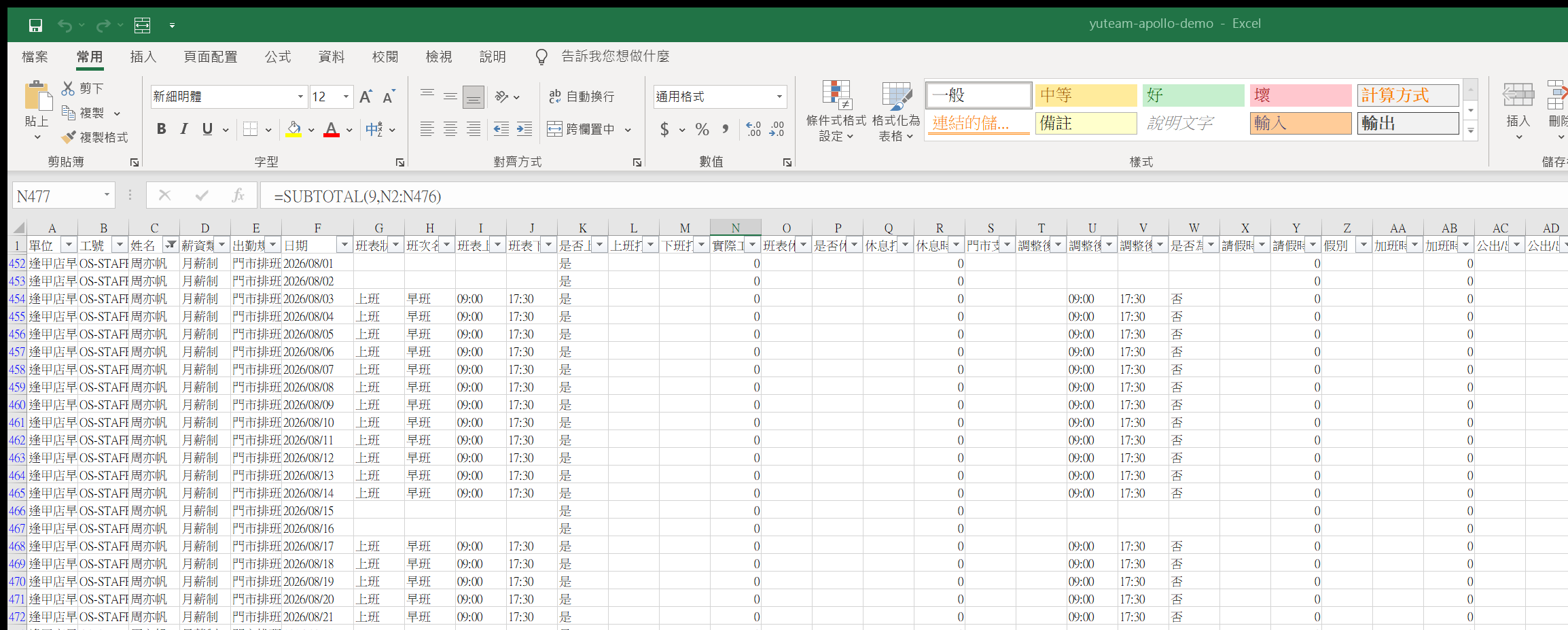Image resolution: width=1568 pixels, height=630 pixels.
Task: Toggle Bold formatting
Action: pos(162,129)
